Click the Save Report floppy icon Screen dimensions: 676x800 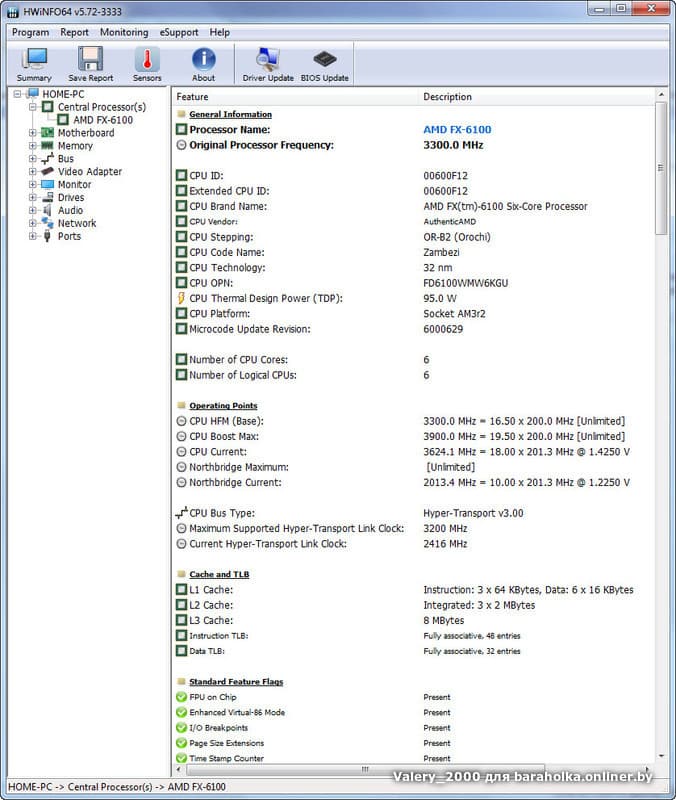[90, 60]
